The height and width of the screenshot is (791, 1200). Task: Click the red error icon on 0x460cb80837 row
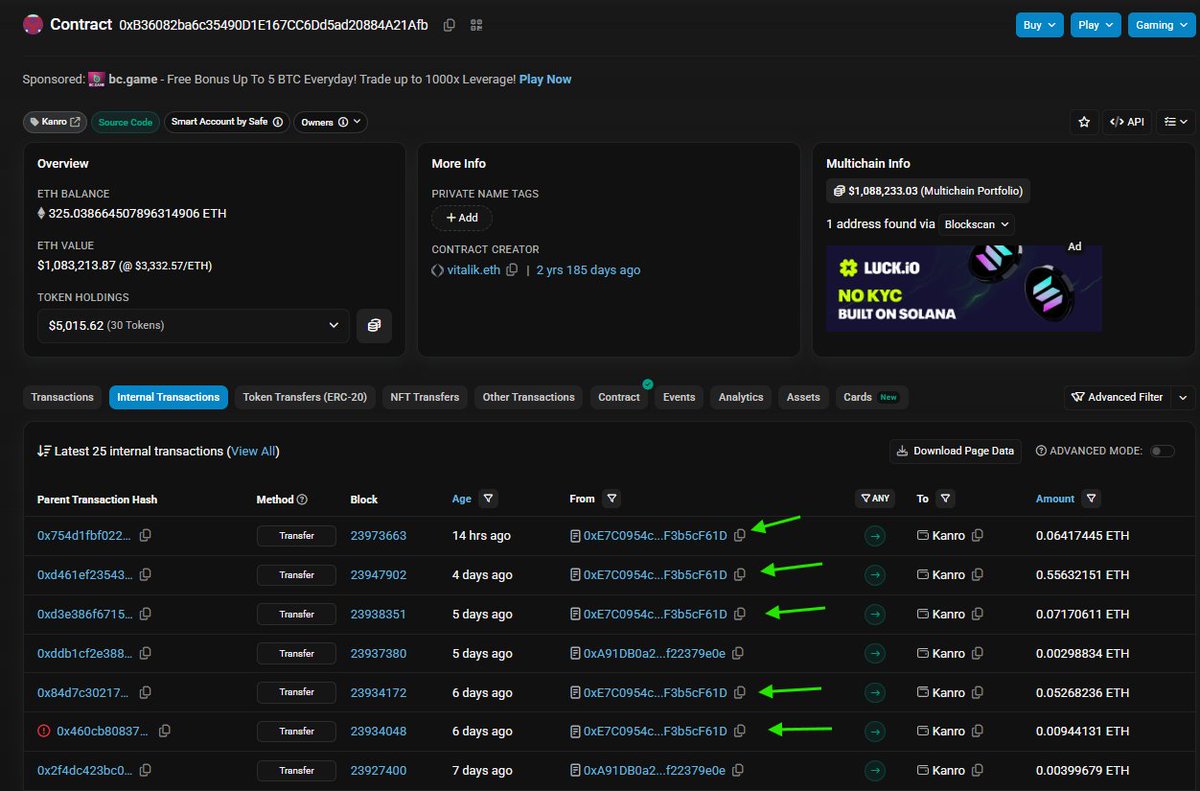click(x=43, y=731)
